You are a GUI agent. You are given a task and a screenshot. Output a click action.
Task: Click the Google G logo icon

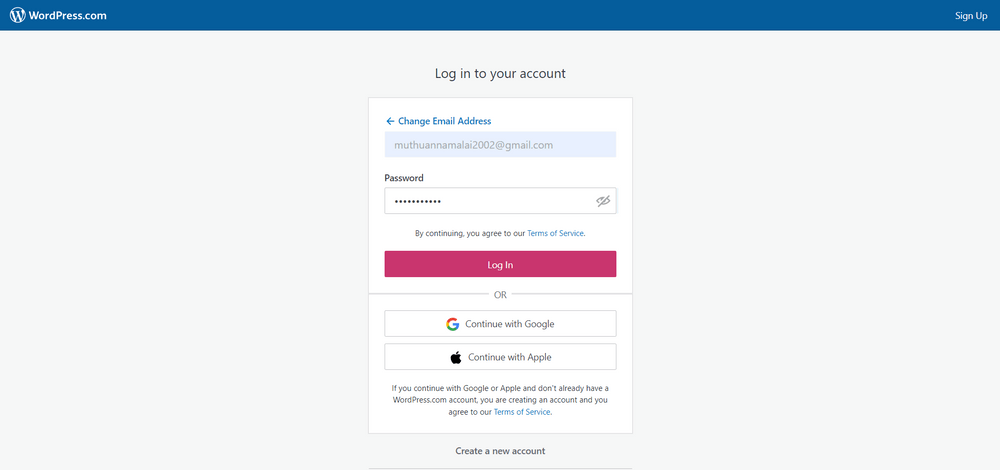(x=453, y=324)
